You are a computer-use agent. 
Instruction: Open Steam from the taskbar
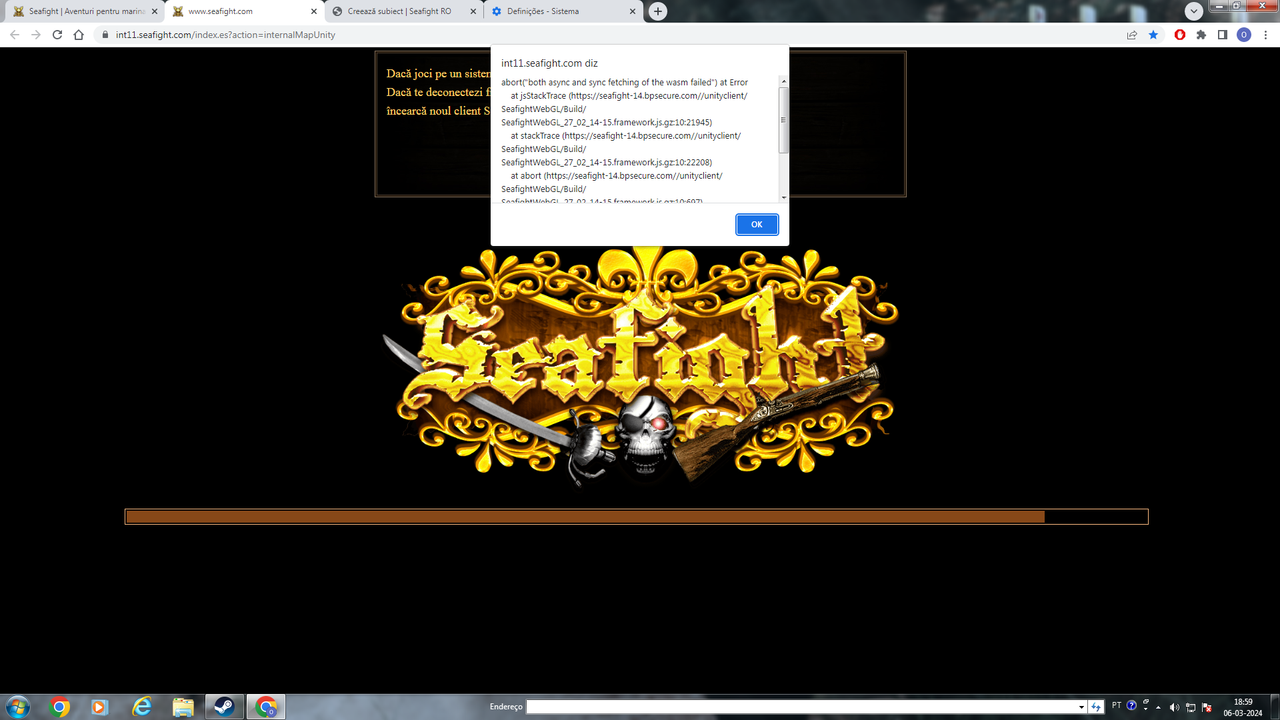(x=224, y=707)
